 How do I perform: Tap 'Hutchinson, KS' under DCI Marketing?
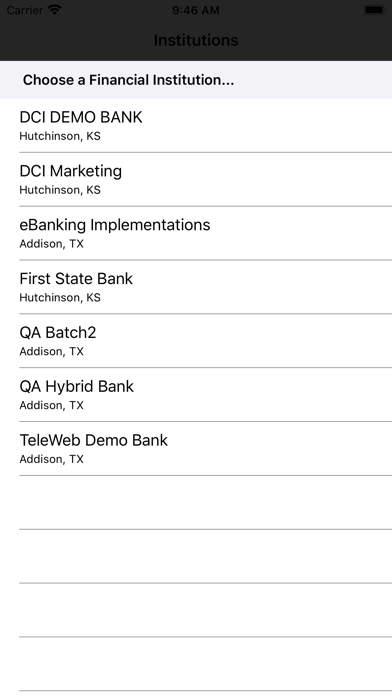pyautogui.click(x=60, y=190)
